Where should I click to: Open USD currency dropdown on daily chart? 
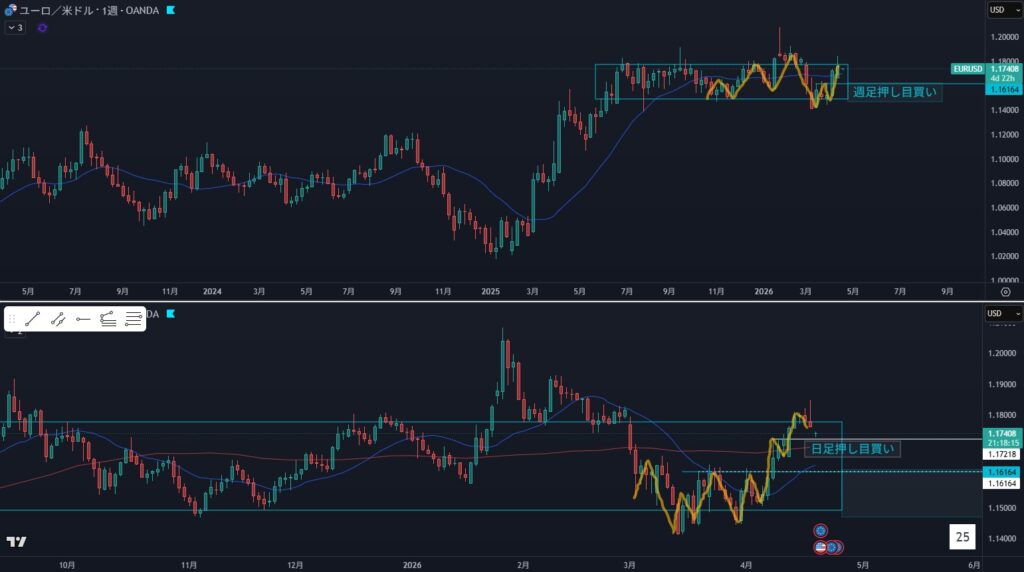point(1003,314)
